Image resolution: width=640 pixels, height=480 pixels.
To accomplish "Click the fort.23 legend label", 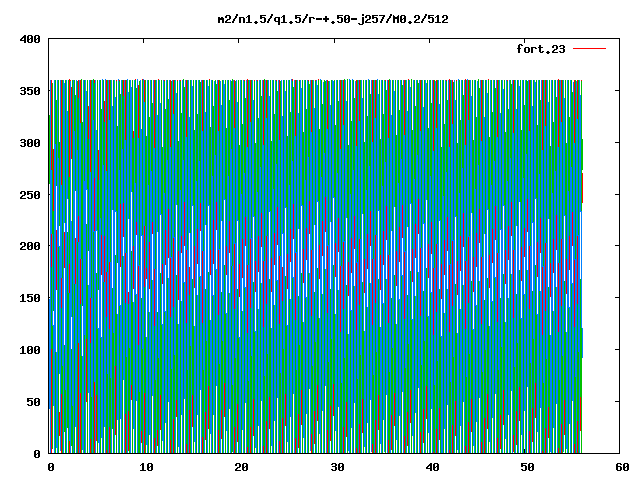I will (x=541, y=49).
